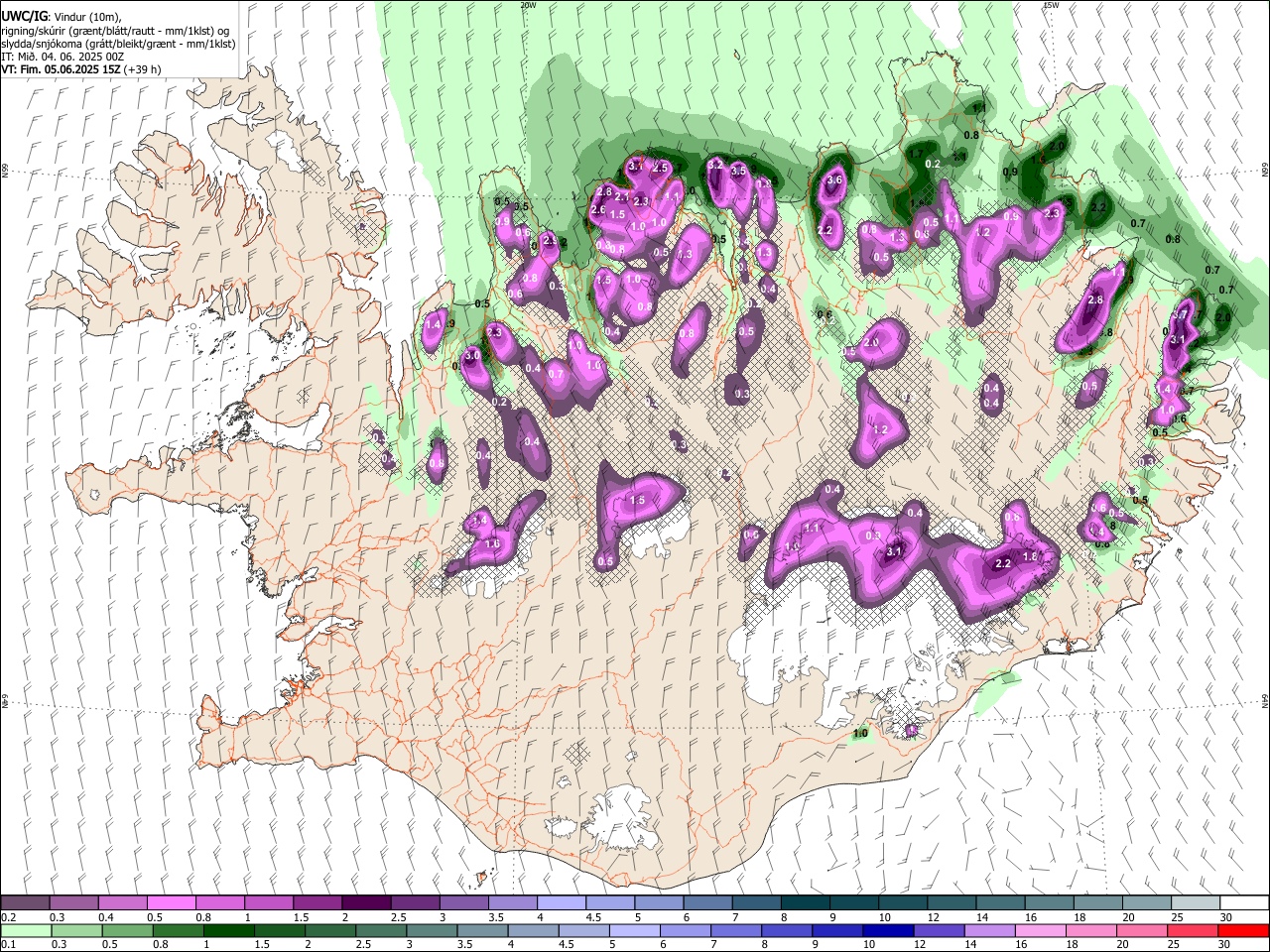
Task: Pick lower rain legend swatch starting at 0.8
Action: click(178, 930)
